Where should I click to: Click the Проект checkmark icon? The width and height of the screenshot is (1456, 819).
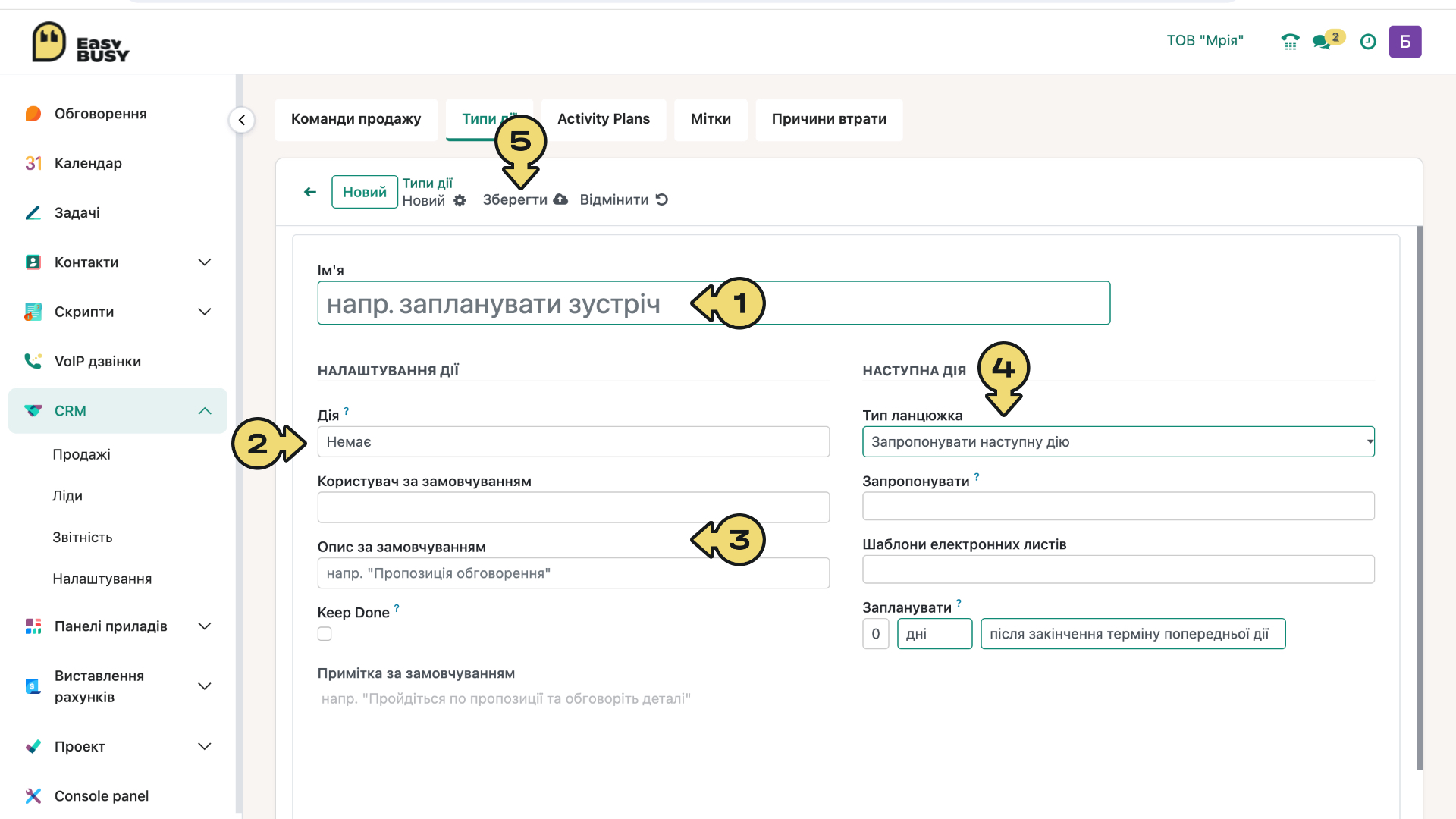click(x=33, y=747)
